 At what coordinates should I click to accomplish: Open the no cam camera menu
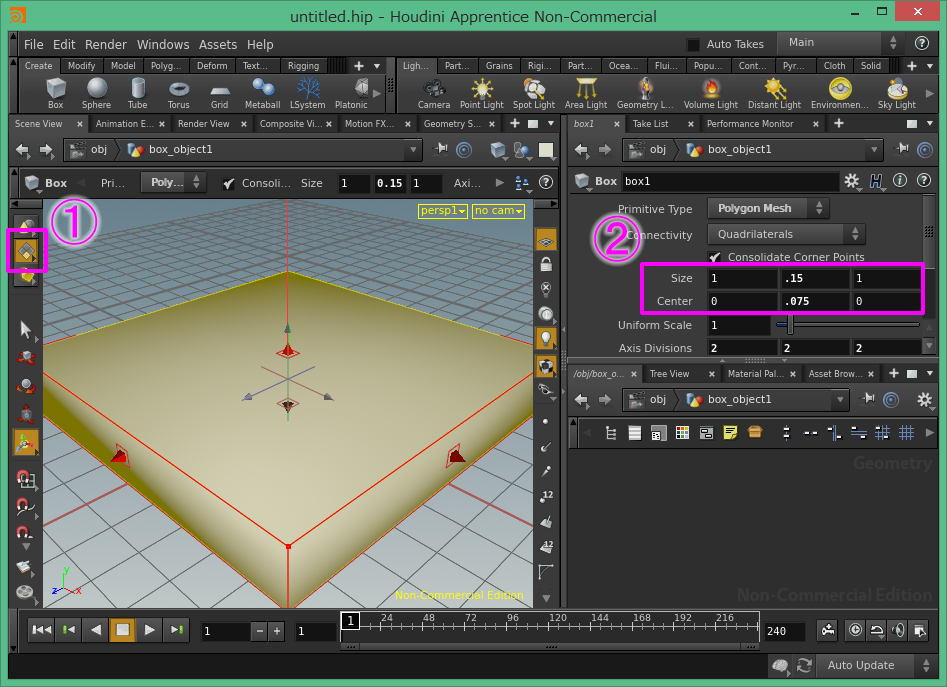coord(498,211)
